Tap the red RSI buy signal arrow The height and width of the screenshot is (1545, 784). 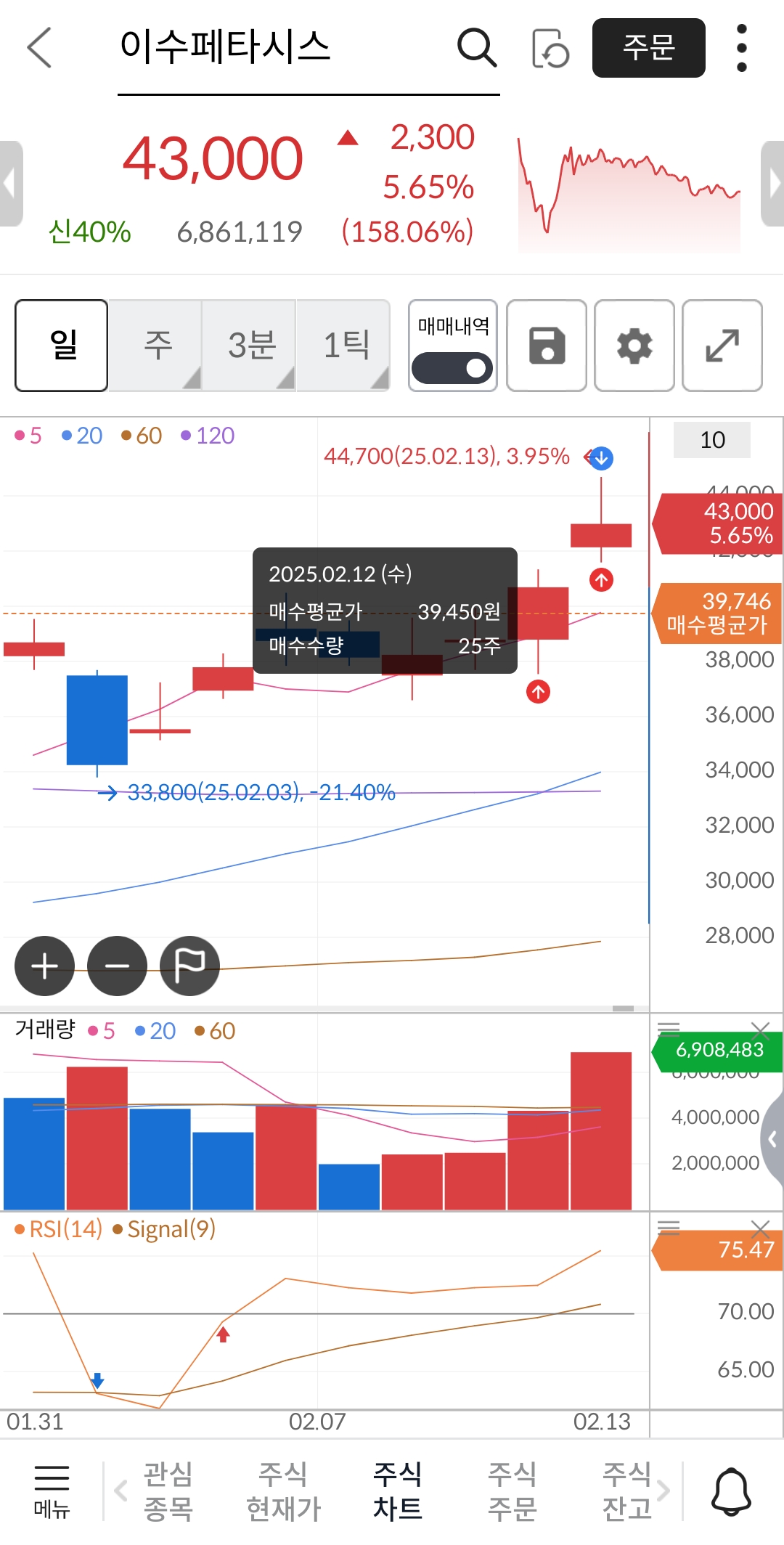224,1334
